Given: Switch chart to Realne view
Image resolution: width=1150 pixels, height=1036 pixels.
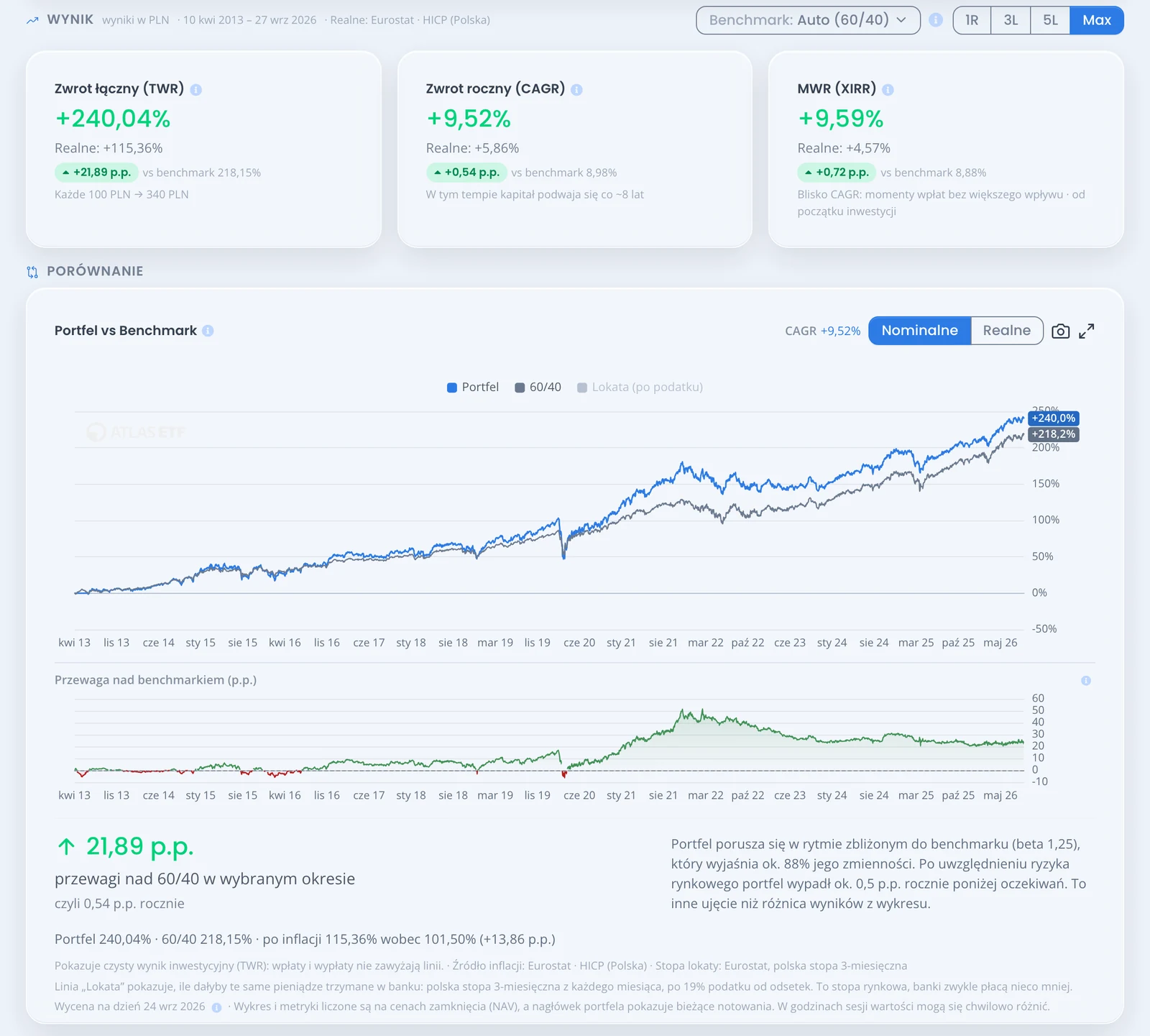Looking at the screenshot, I should 1006,331.
